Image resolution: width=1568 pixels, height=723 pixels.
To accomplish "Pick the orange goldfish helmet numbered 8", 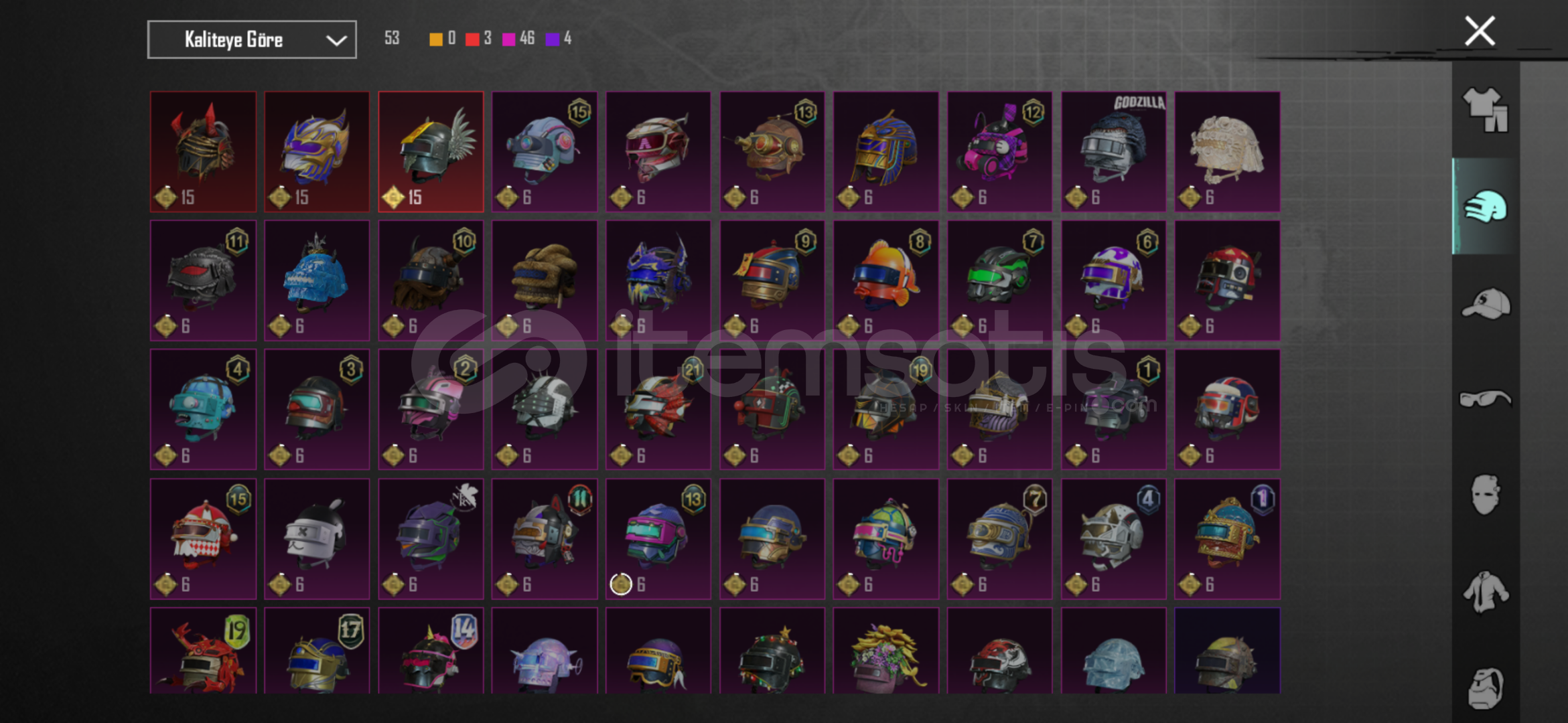I will click(x=885, y=280).
